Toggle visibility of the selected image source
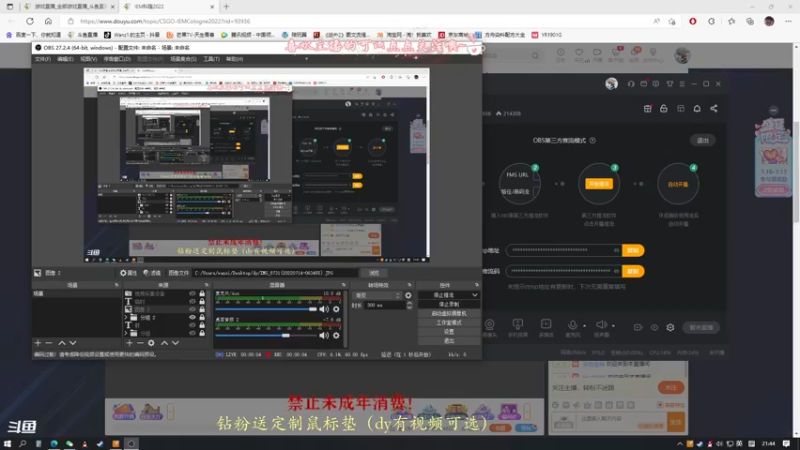 [x=192, y=309]
